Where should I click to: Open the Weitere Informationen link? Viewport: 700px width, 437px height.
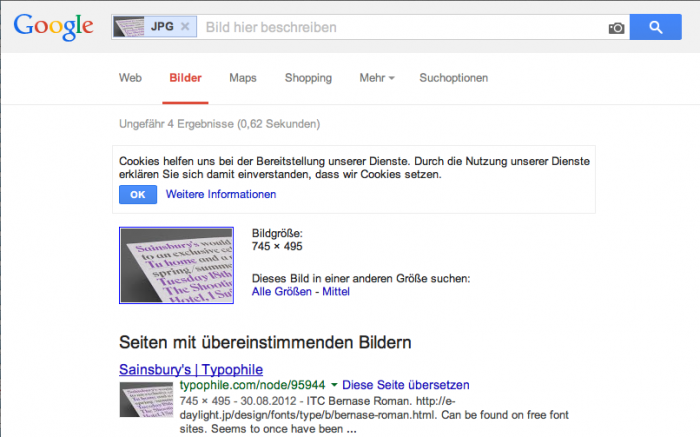[221, 194]
